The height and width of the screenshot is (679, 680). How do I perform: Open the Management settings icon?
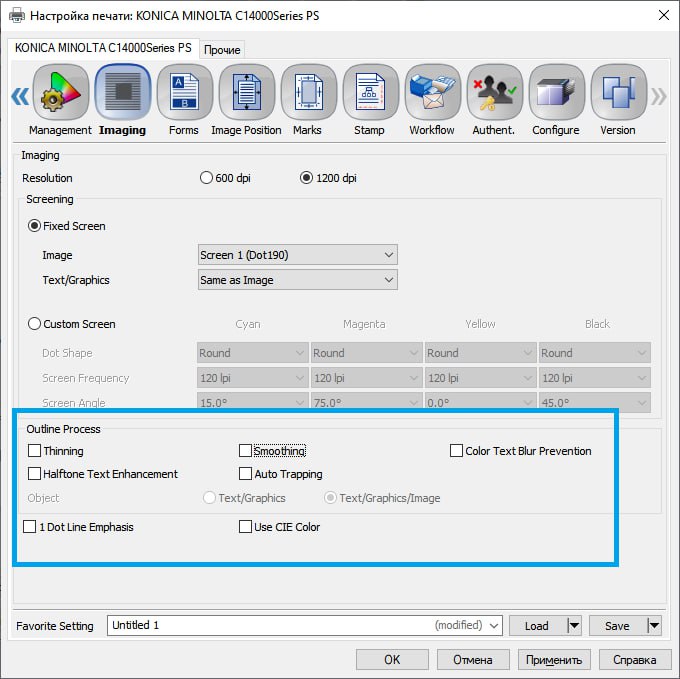(61, 92)
